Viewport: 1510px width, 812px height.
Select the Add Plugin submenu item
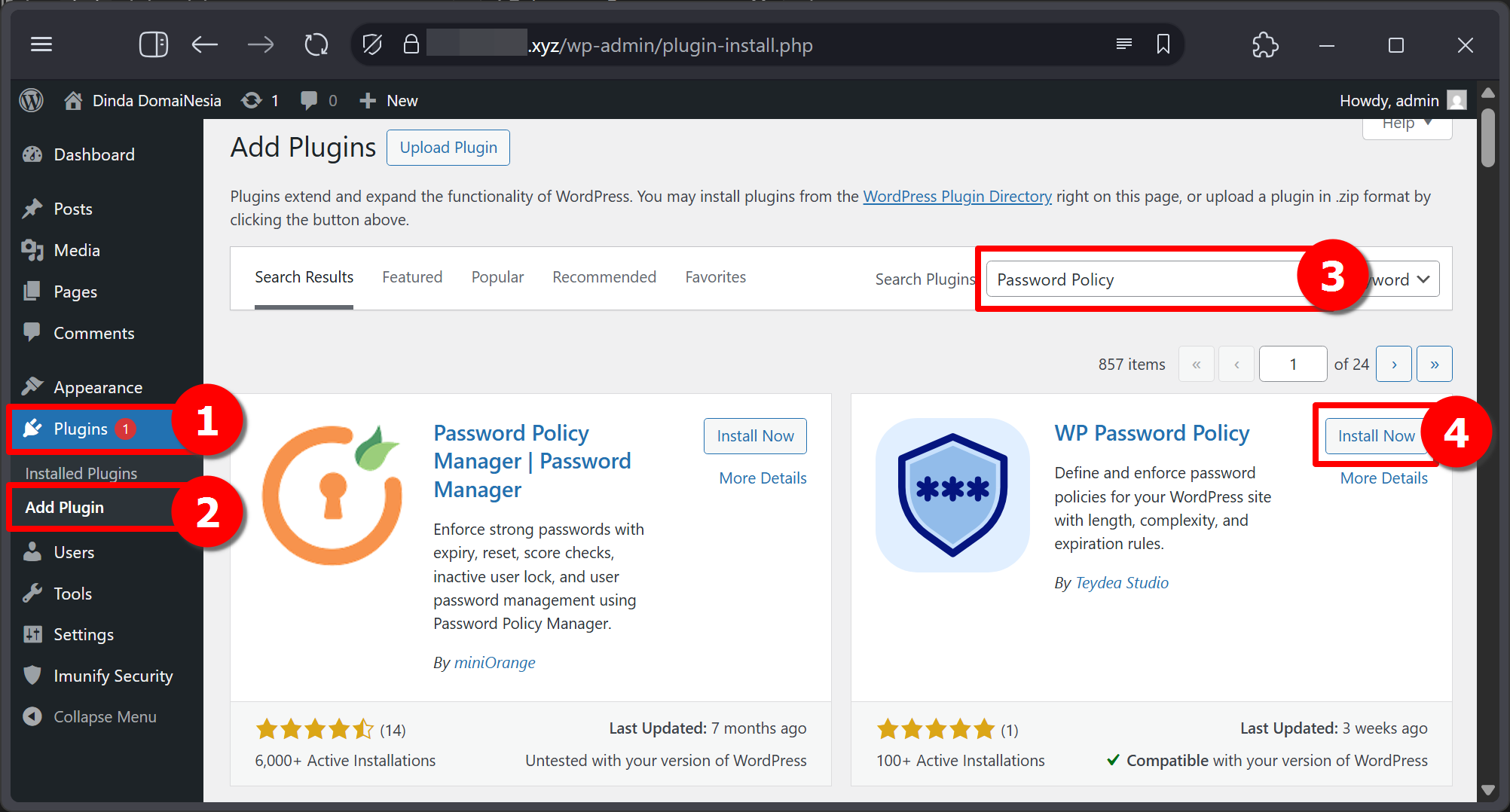click(65, 507)
